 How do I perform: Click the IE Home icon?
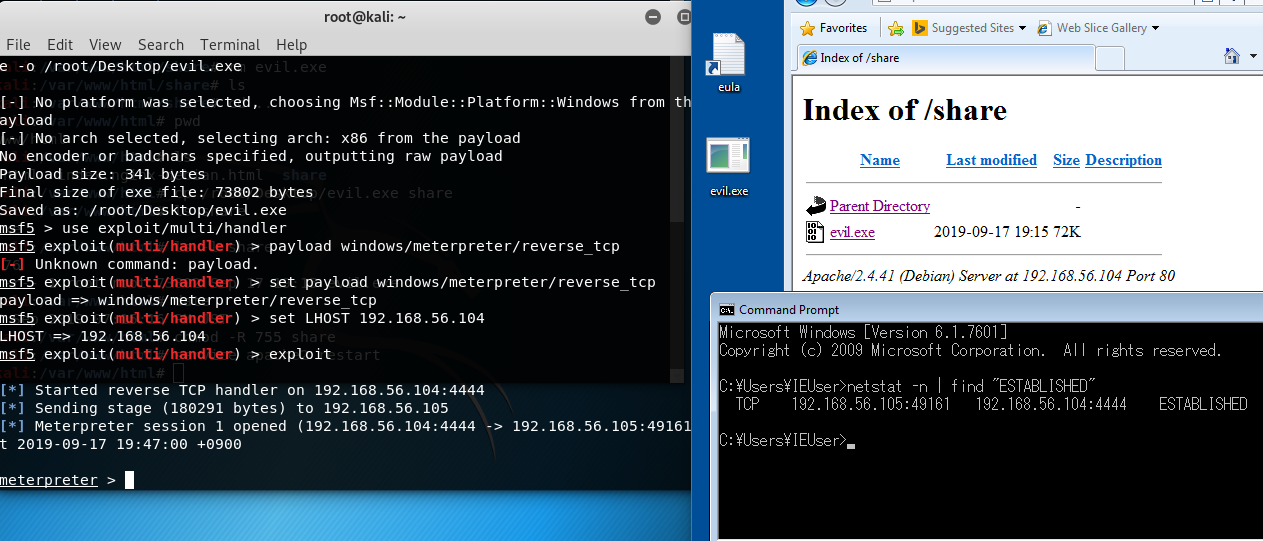click(1233, 56)
